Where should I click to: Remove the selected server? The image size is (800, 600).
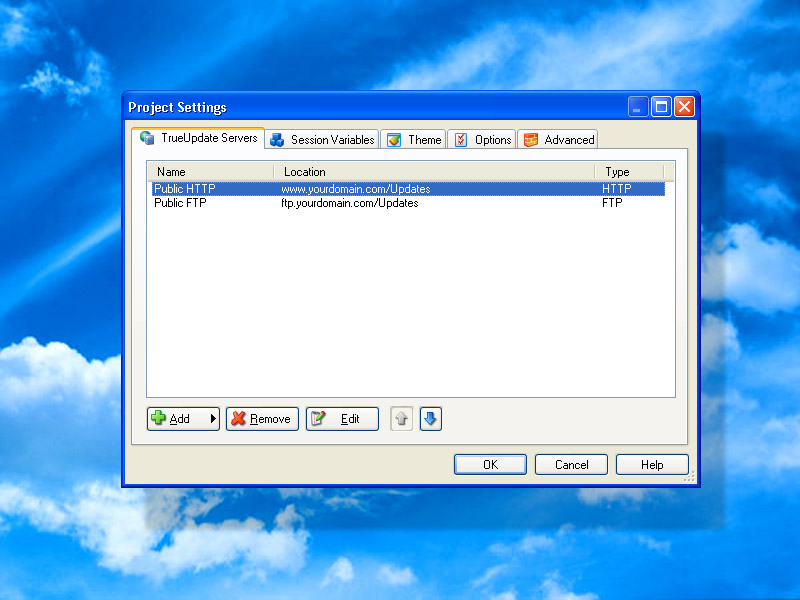pos(262,419)
